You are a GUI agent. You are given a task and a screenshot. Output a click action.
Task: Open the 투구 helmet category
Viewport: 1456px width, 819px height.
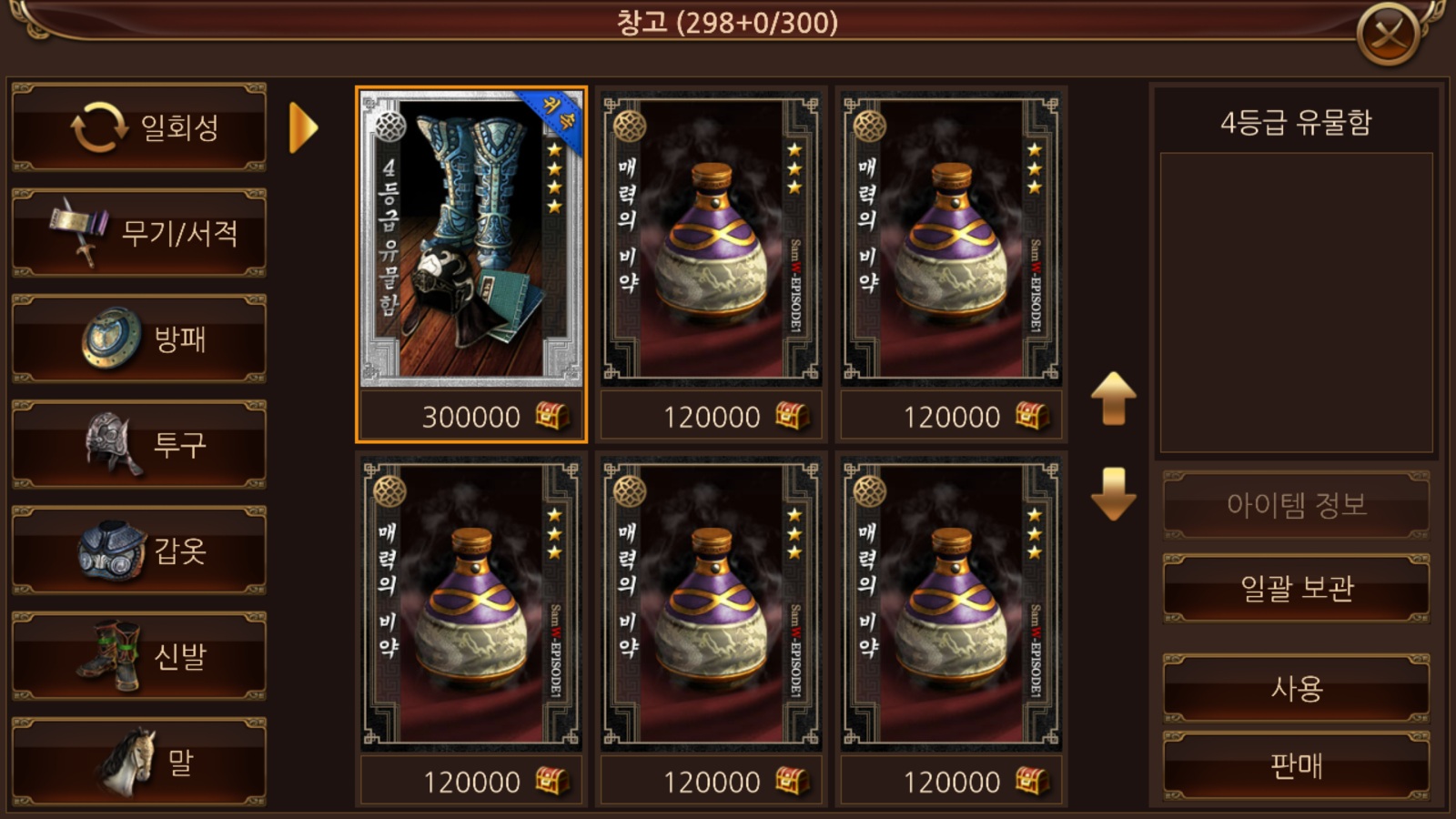point(139,444)
